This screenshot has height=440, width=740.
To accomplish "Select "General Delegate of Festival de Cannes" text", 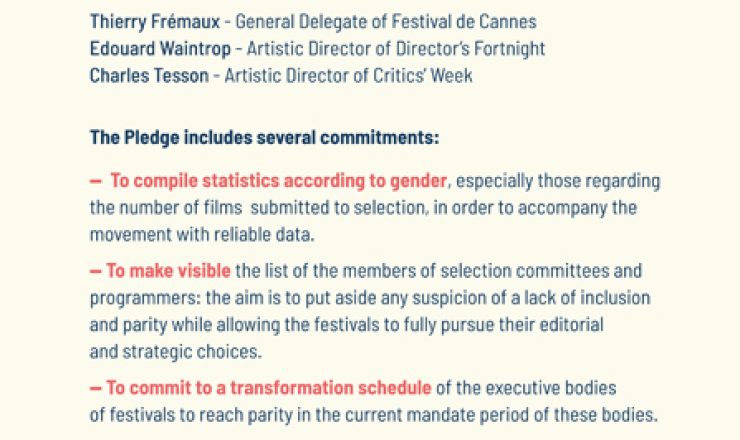I will pyautogui.click(x=385, y=21).
